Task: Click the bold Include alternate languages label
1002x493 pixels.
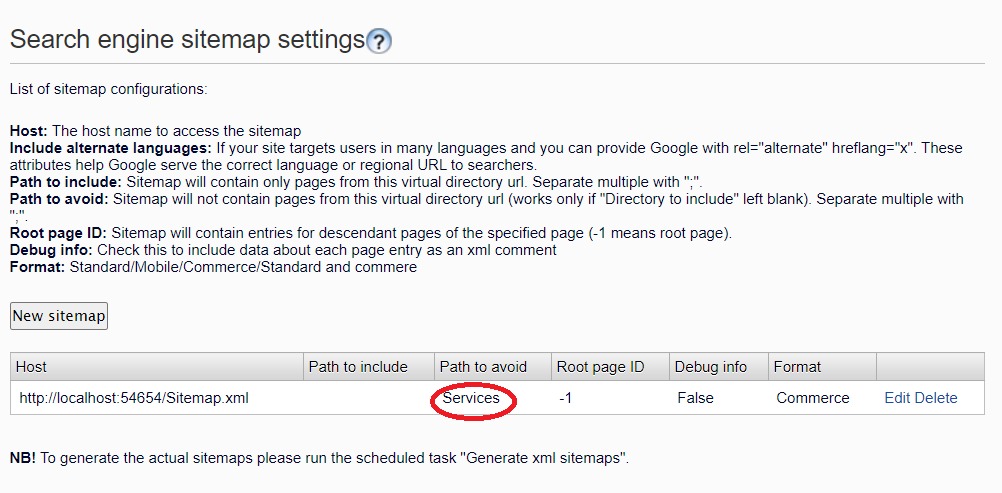Action: (x=109, y=148)
